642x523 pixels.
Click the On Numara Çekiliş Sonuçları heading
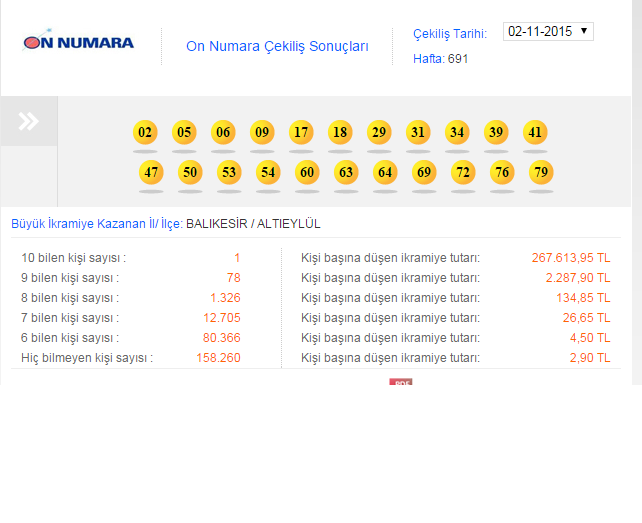[x=277, y=46]
